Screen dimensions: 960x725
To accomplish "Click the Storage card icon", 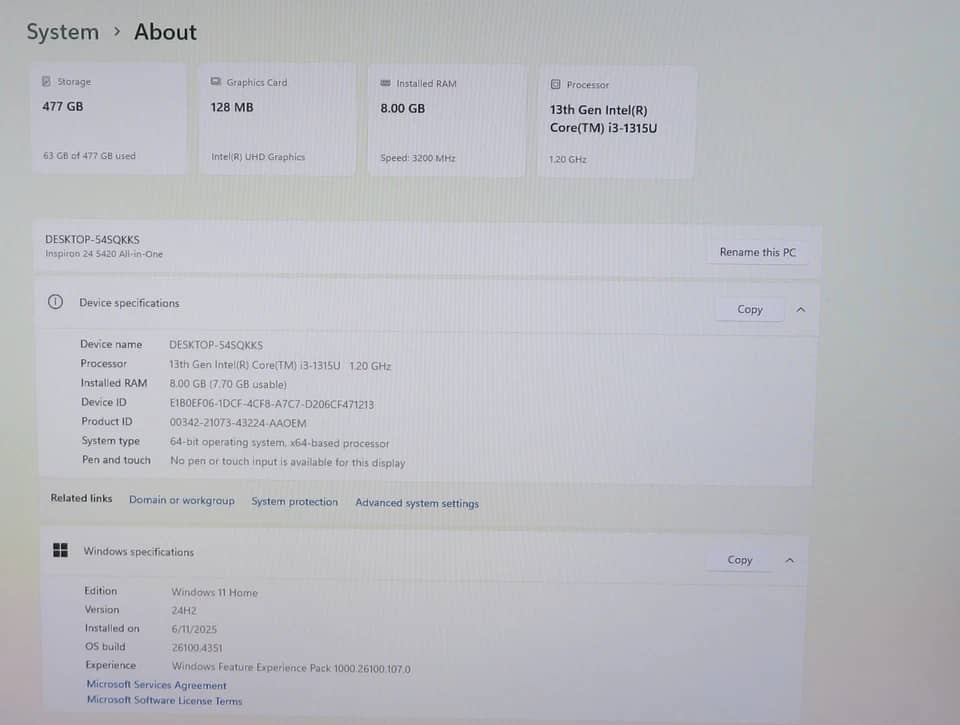I will coord(46,81).
